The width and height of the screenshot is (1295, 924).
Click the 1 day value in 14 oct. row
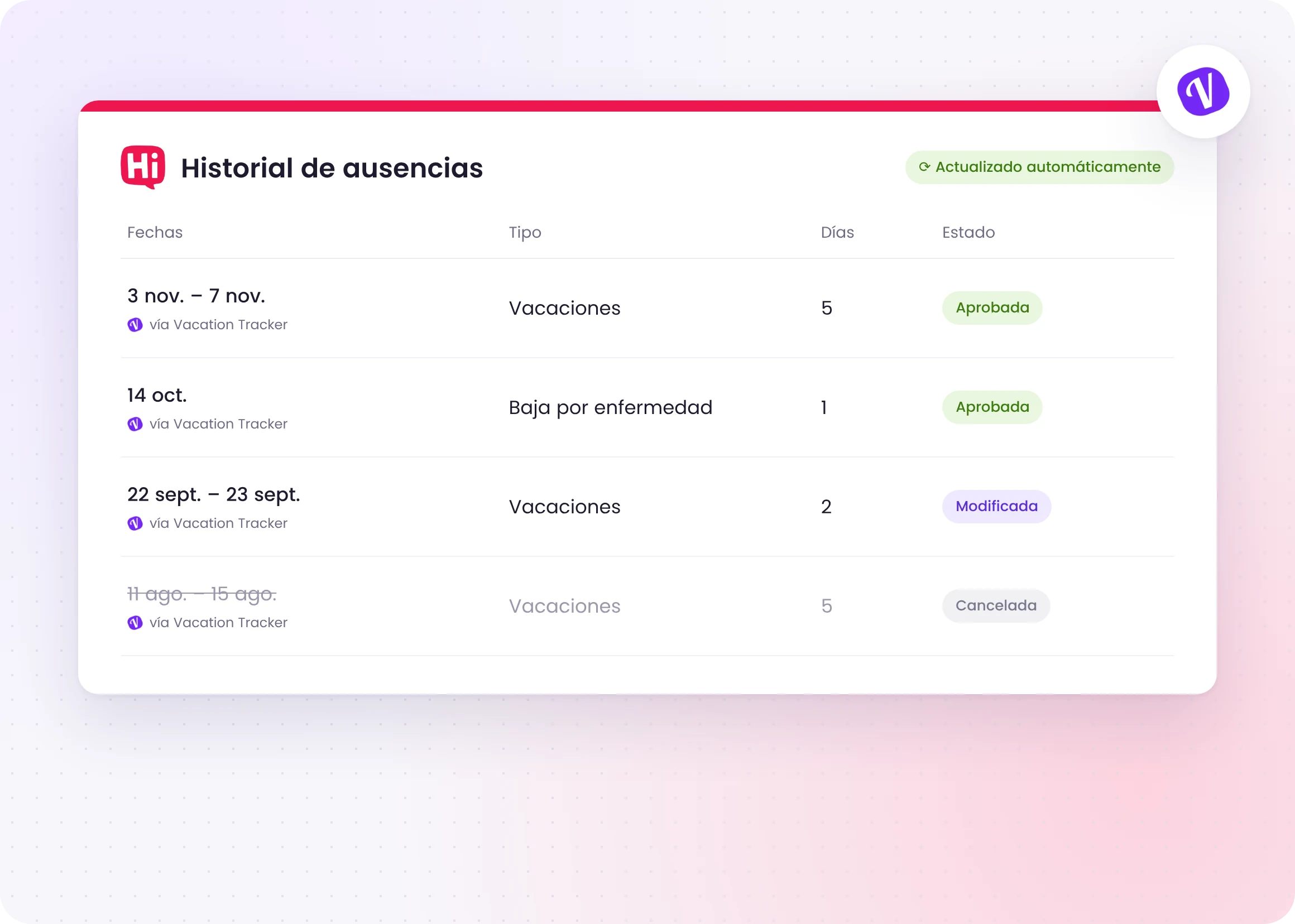coord(824,408)
